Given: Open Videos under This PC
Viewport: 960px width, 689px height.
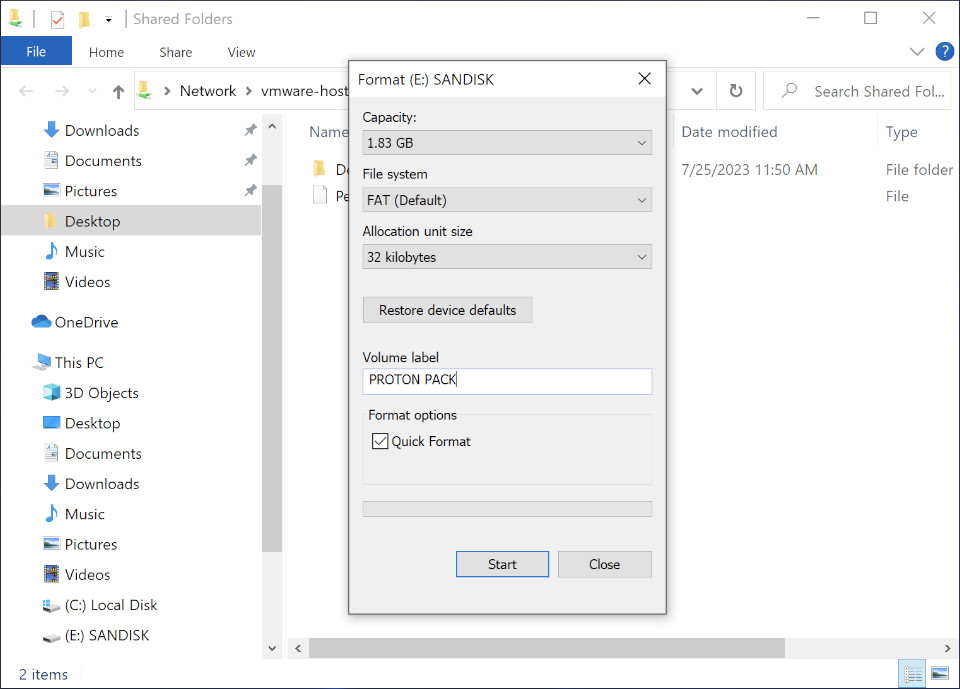Looking at the screenshot, I should pos(88,574).
